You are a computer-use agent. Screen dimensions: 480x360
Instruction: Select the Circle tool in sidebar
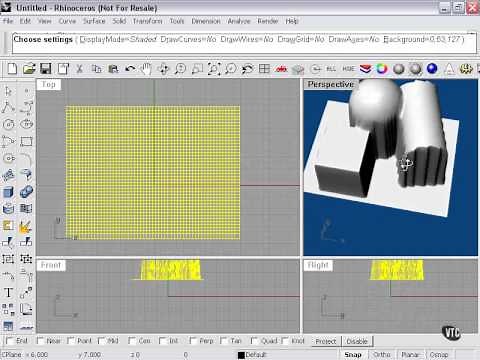tap(8, 124)
